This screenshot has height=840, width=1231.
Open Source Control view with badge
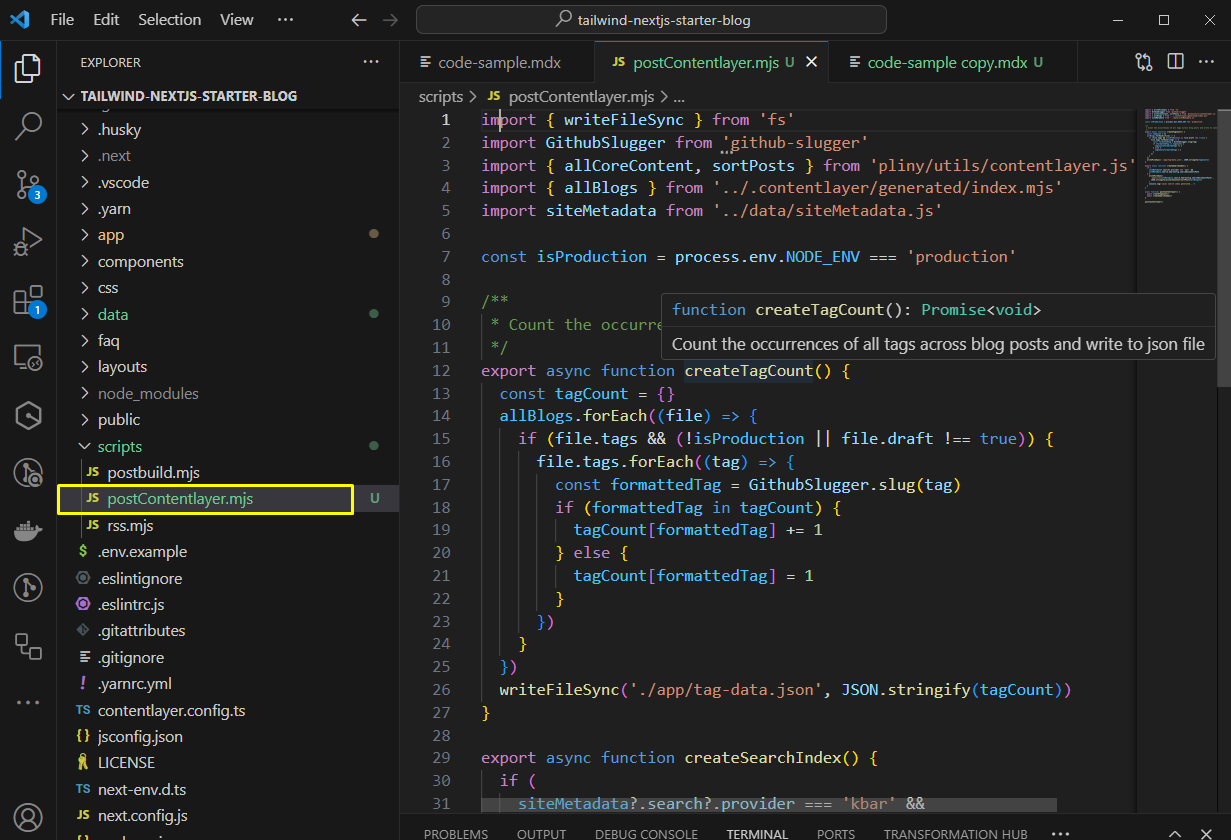(x=28, y=184)
